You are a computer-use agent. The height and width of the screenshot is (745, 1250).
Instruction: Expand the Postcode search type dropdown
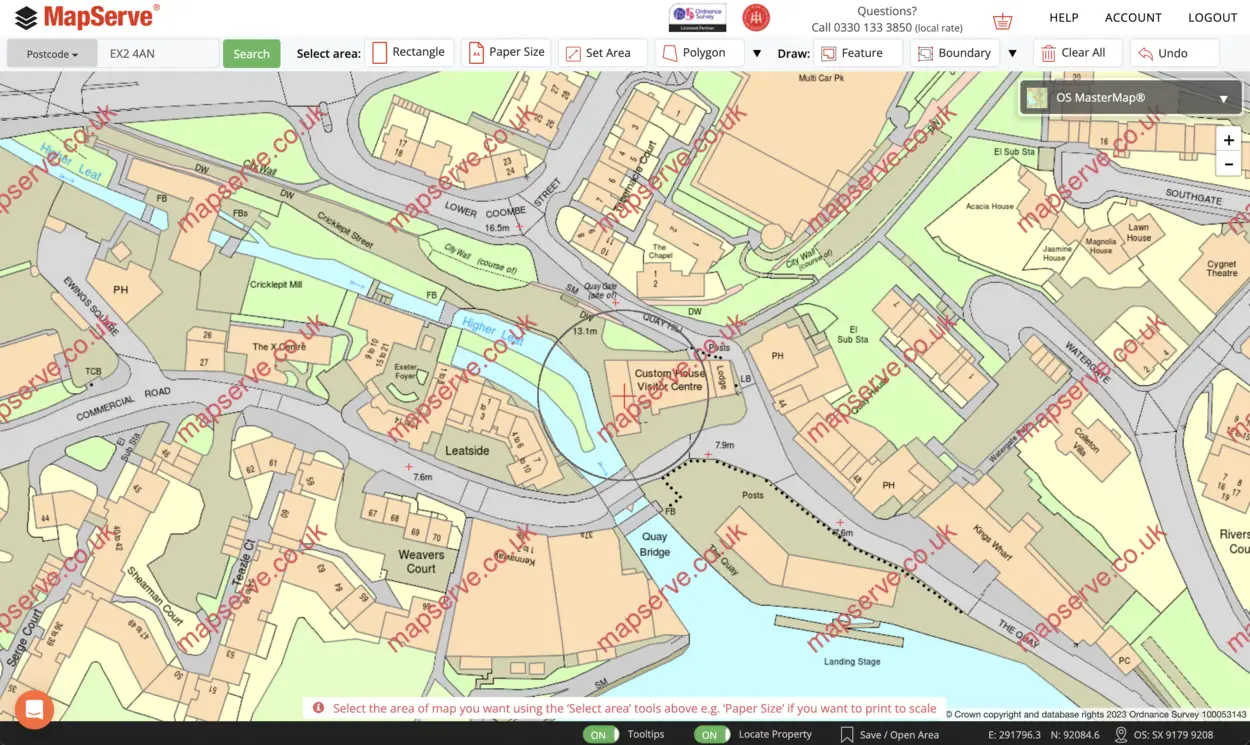pyautogui.click(x=52, y=54)
